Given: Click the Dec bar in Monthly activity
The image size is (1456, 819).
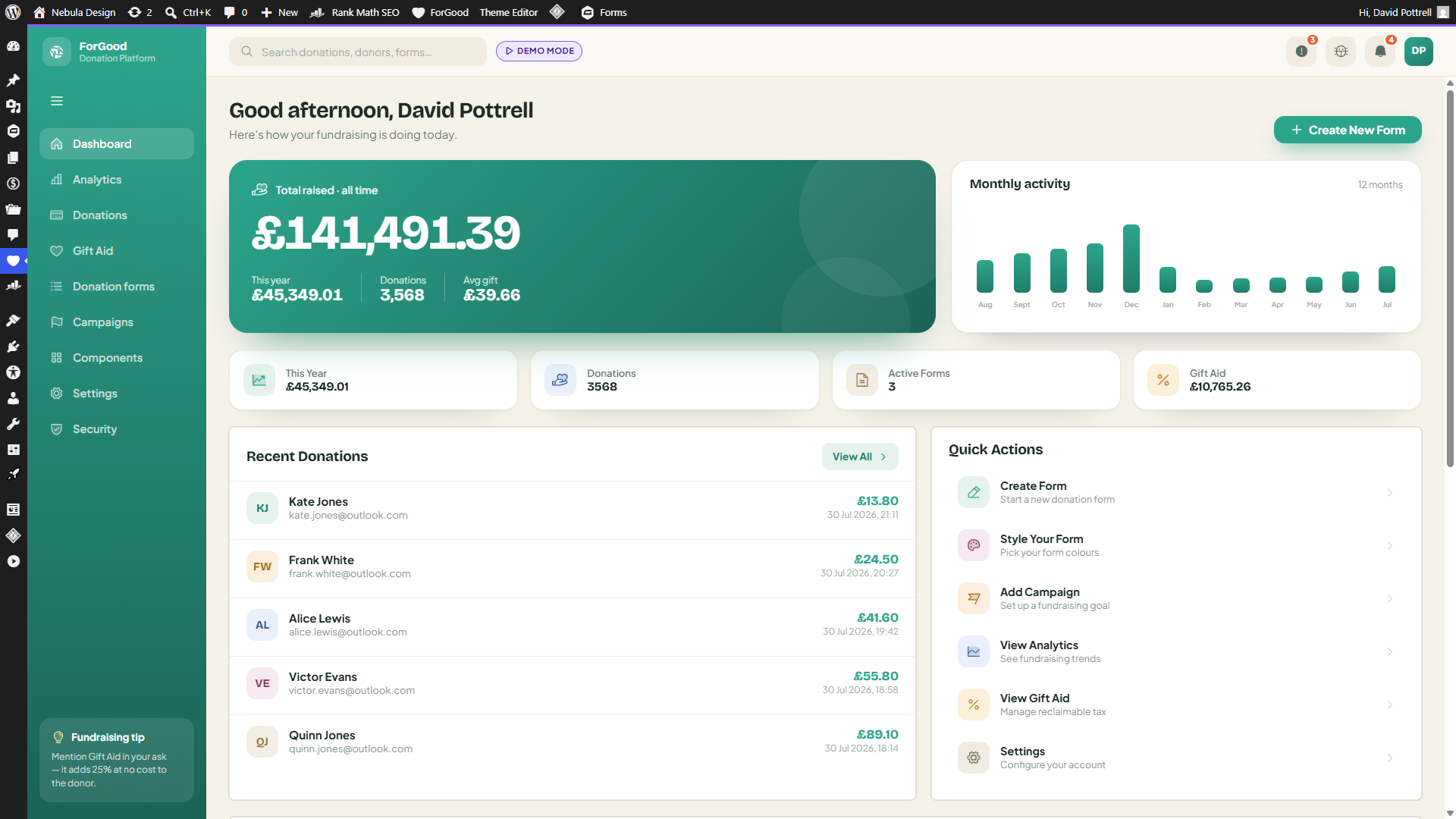Looking at the screenshot, I should 1131,259.
